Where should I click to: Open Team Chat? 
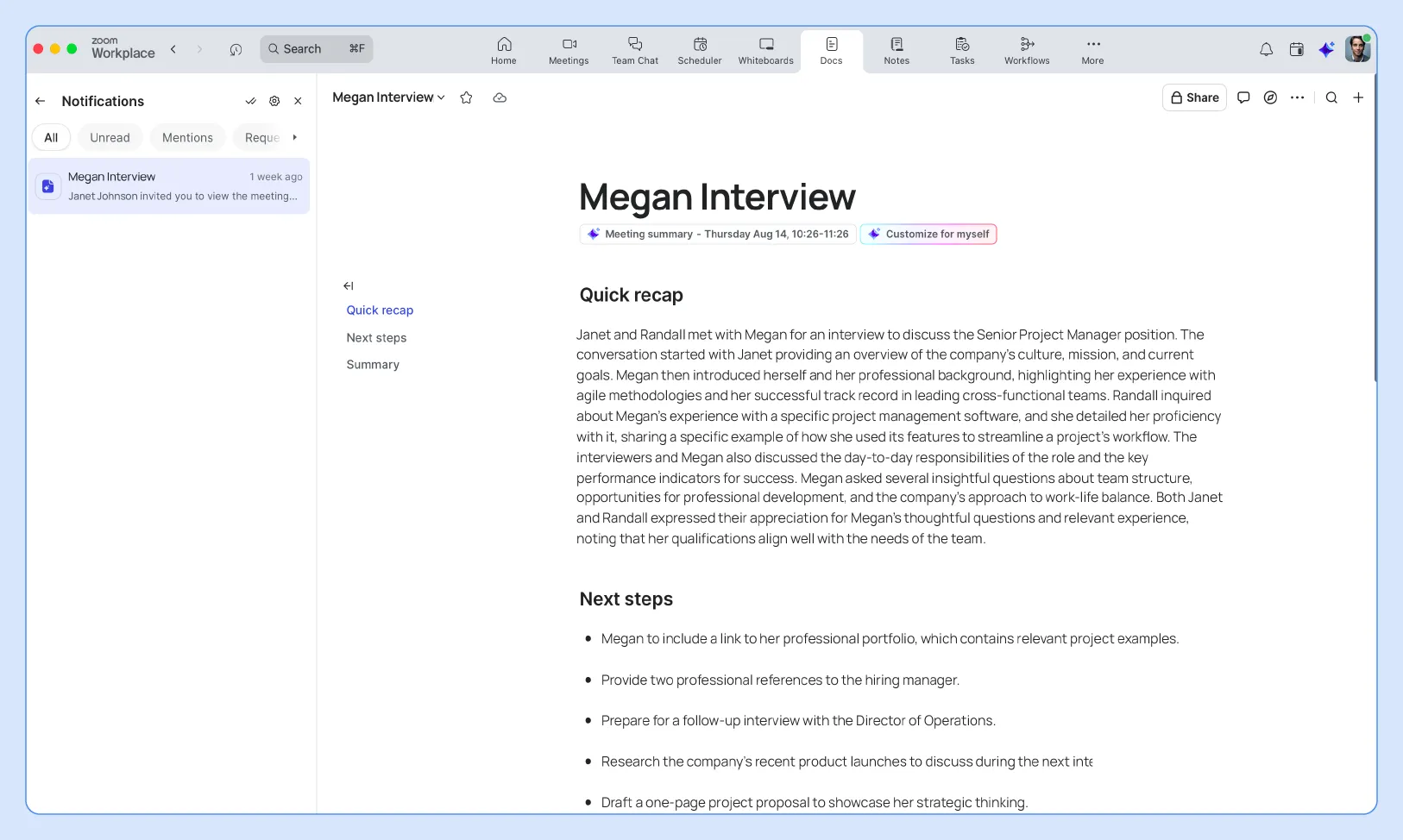pos(635,50)
